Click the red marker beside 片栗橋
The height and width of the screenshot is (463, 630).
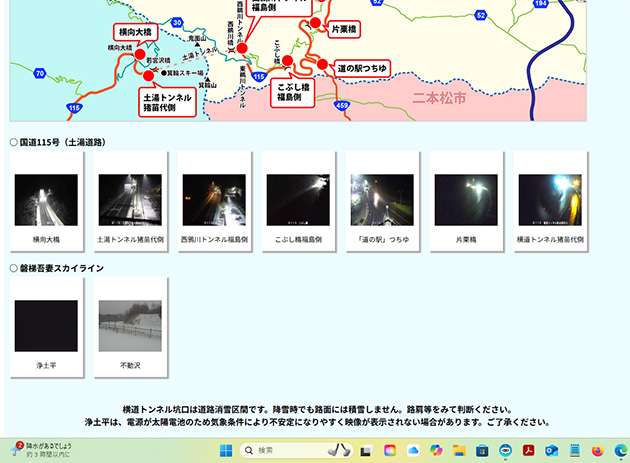[x=315, y=23]
